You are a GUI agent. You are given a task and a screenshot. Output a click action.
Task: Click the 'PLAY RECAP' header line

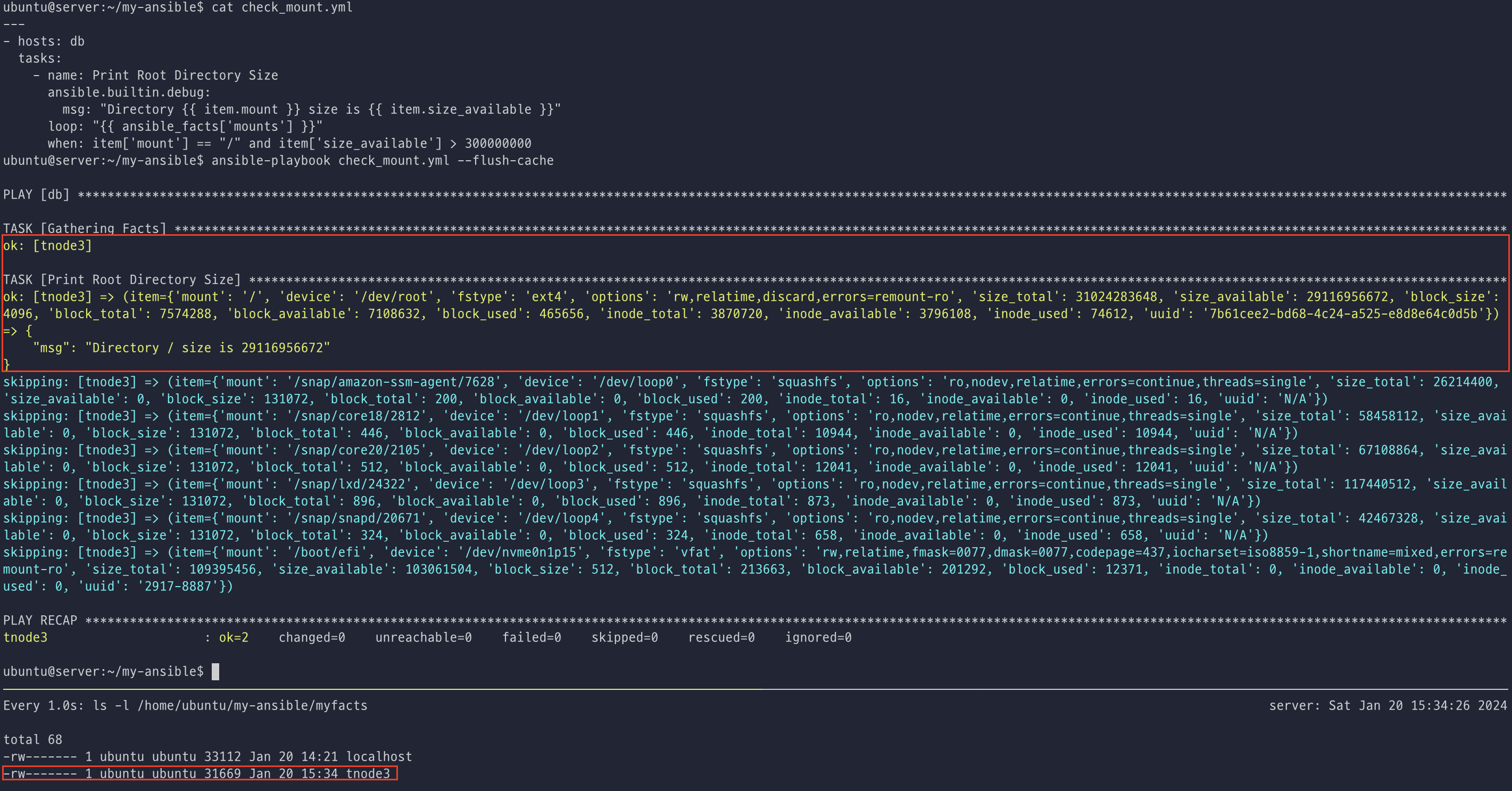[x=40, y=620]
